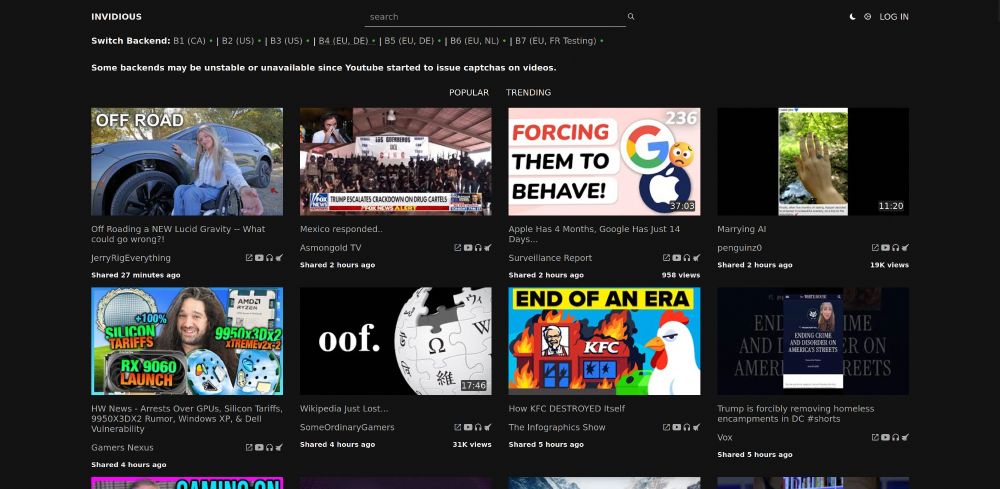Viewport: 1000px width, 489px height.
Task: Open the Marrying AI video thumbnail
Action: [x=813, y=162]
